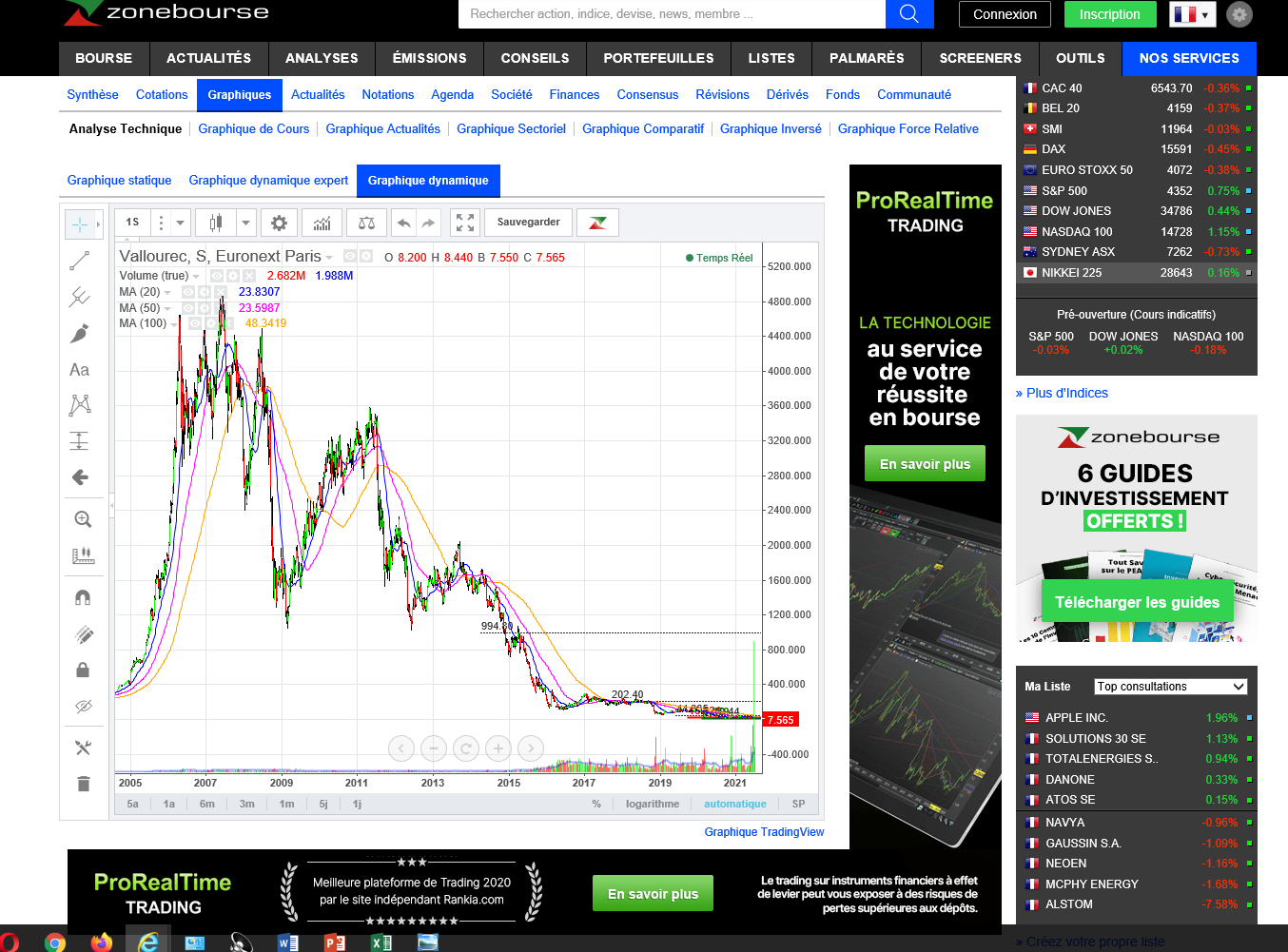The width and height of the screenshot is (1288, 952).
Task: Click the Connexion button
Action: (1005, 14)
